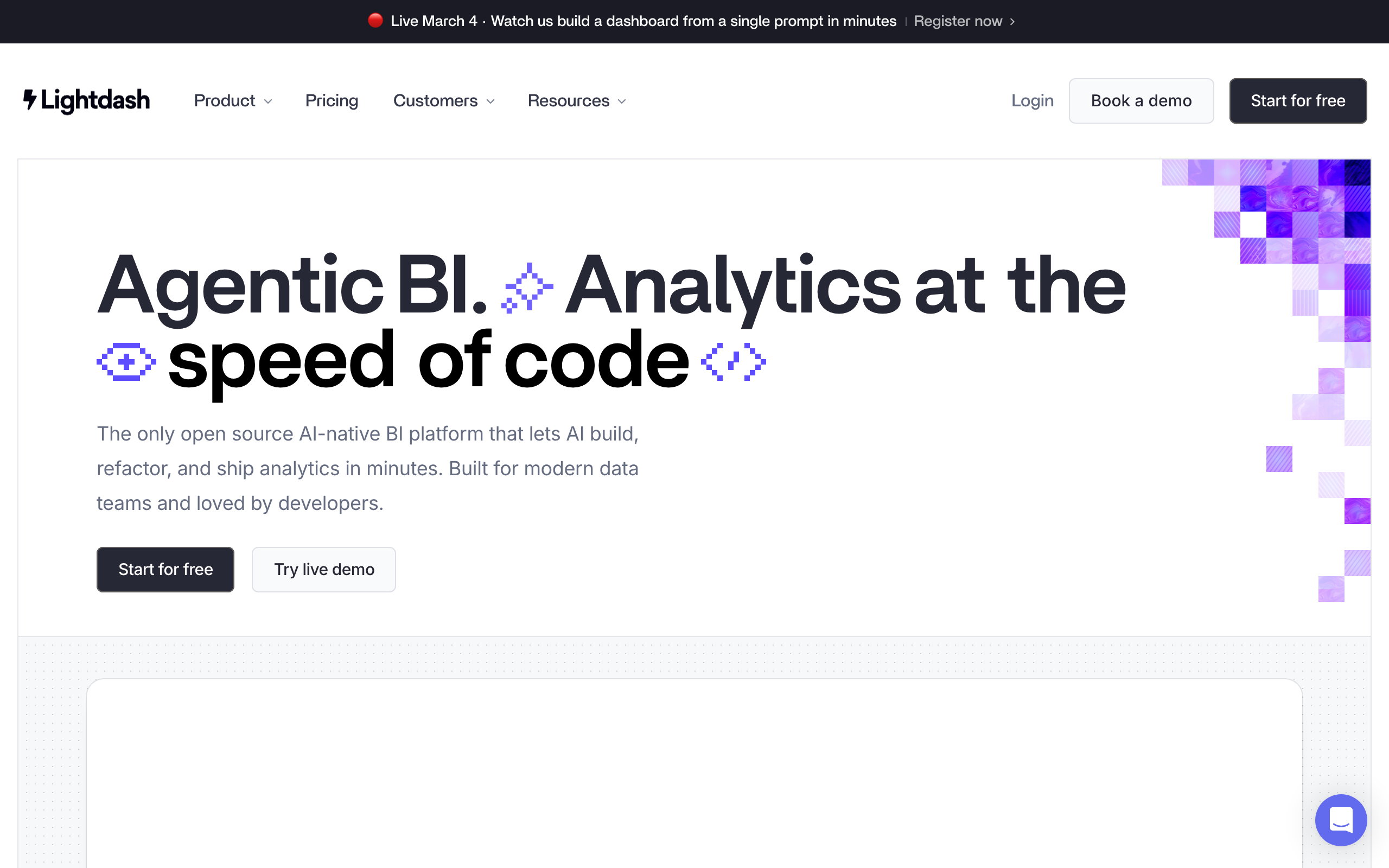The height and width of the screenshot is (868, 1389).
Task: Expand the Customers dropdown menu
Action: [444, 100]
